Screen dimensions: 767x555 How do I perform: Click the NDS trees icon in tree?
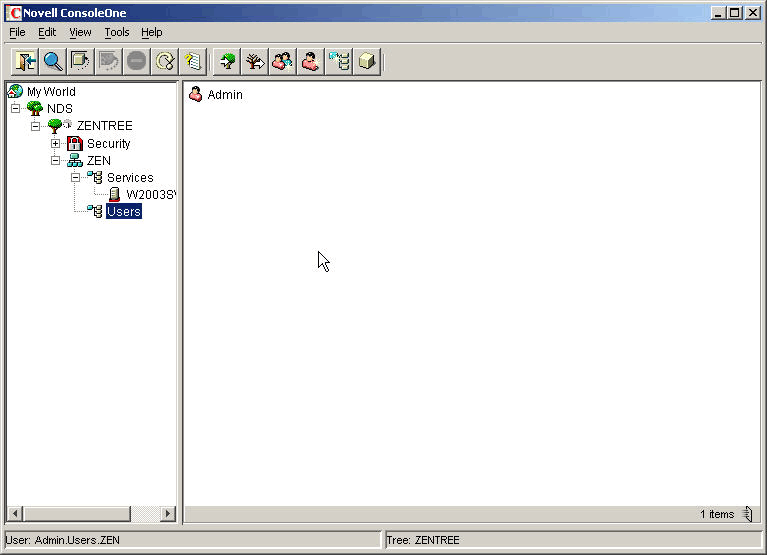pos(35,108)
